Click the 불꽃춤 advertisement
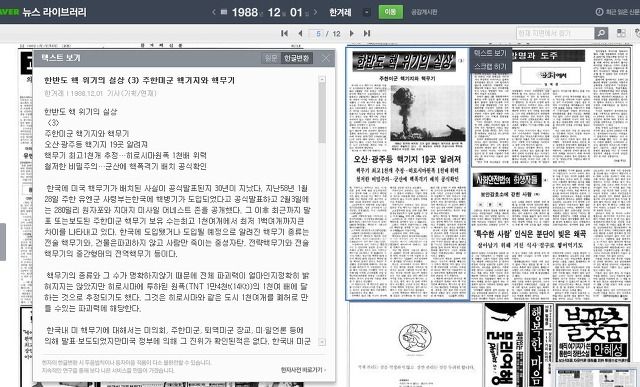Viewport: 640px width, 387px height. (x=593, y=333)
